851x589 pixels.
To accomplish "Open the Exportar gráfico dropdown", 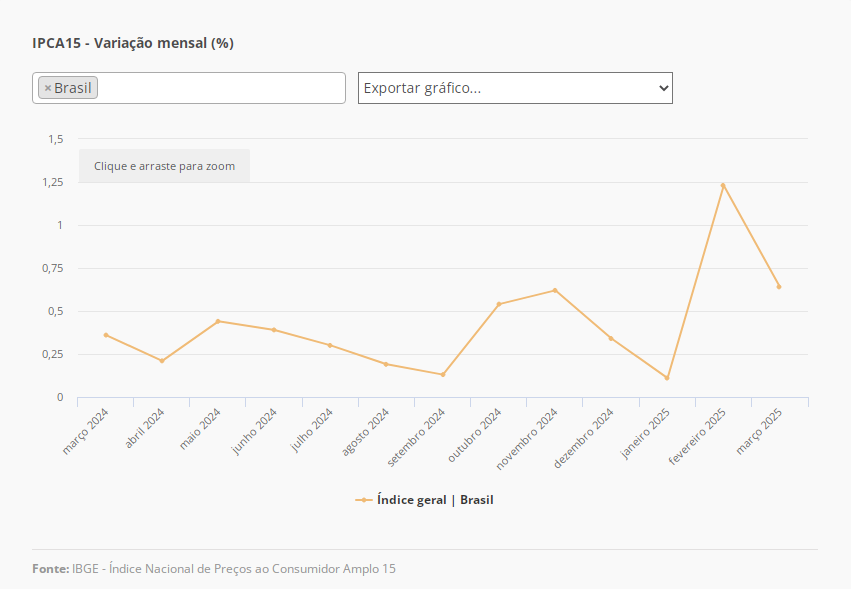I will (x=515, y=88).
